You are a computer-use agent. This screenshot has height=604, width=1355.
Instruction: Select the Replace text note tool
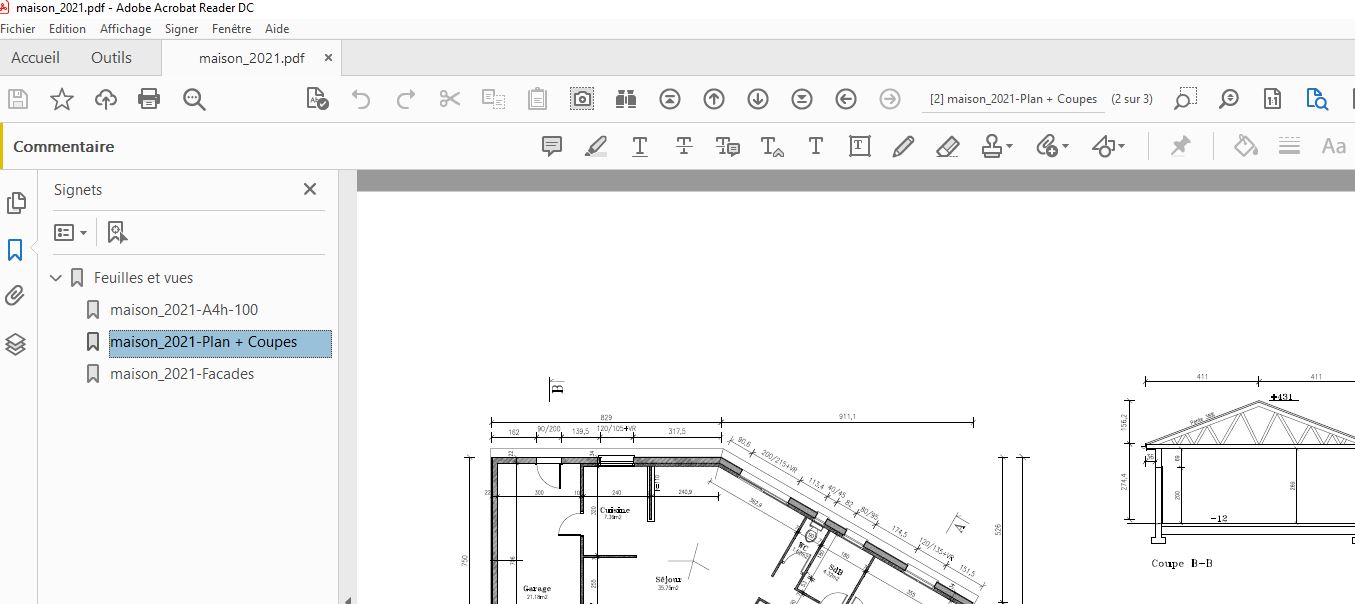(x=728, y=147)
